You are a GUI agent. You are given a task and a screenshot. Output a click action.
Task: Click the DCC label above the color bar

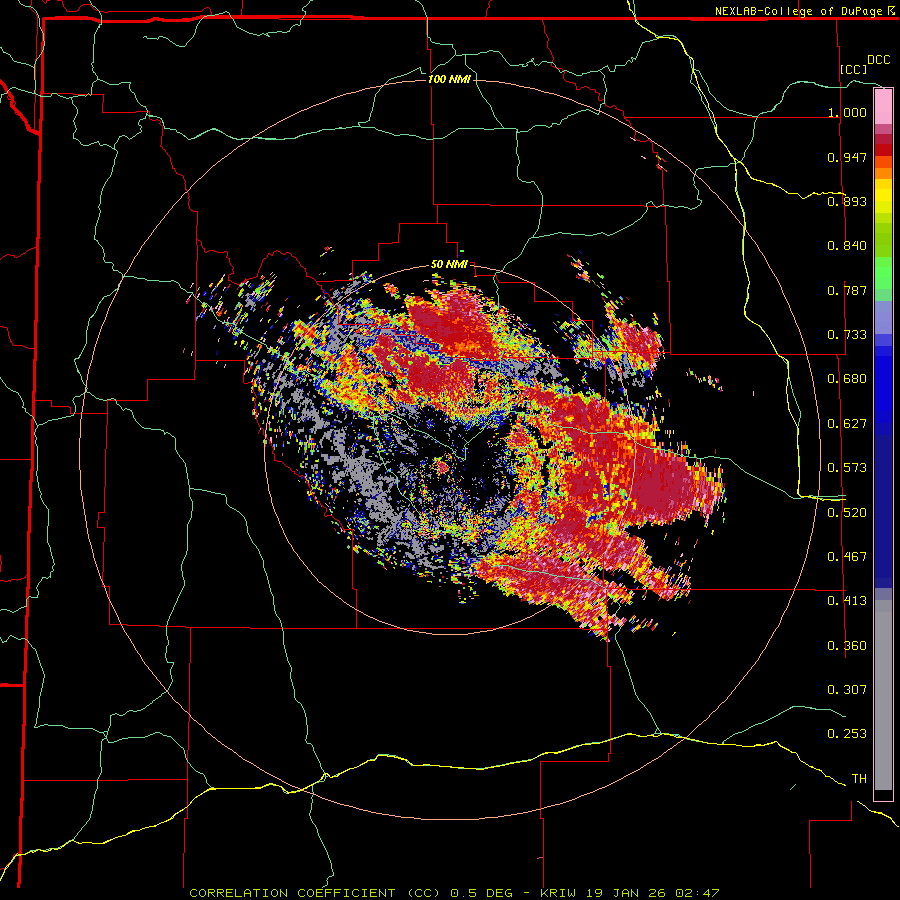pyautogui.click(x=879, y=60)
